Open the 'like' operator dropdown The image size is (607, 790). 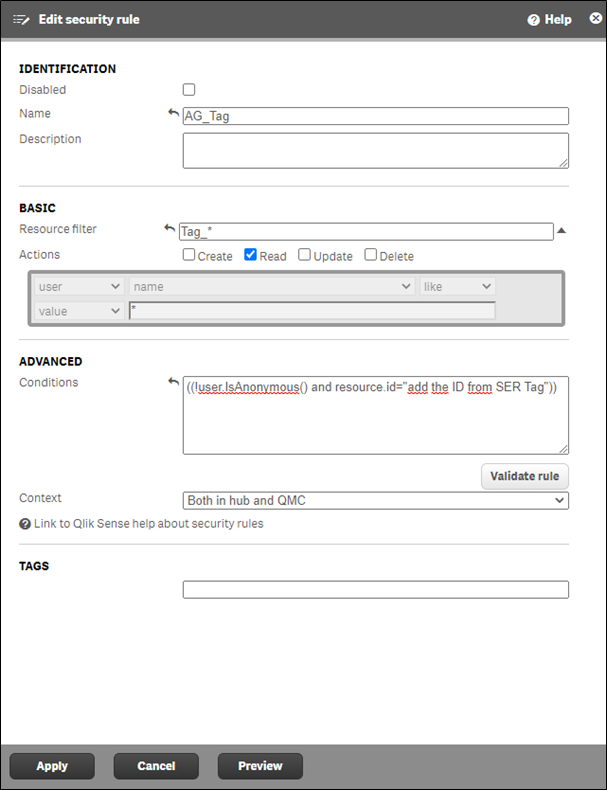pyautogui.click(x=457, y=287)
